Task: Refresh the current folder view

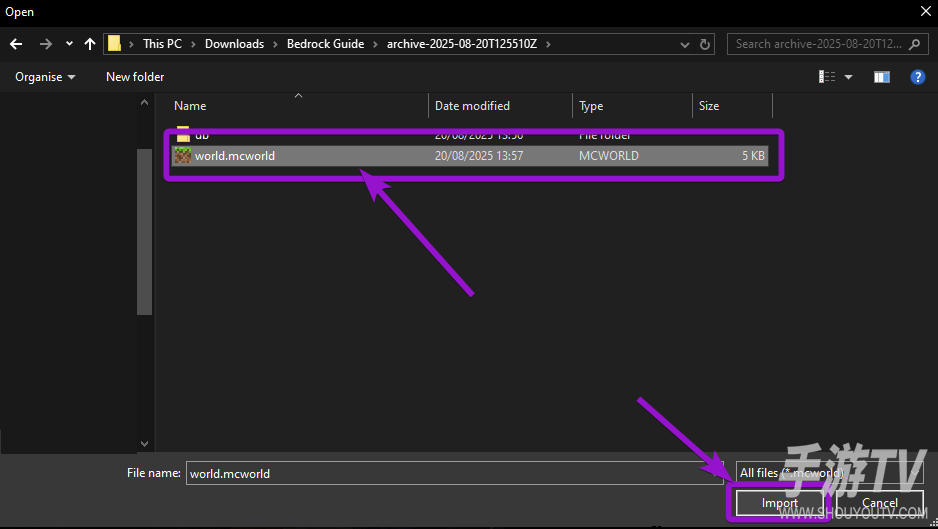Action: (x=705, y=44)
